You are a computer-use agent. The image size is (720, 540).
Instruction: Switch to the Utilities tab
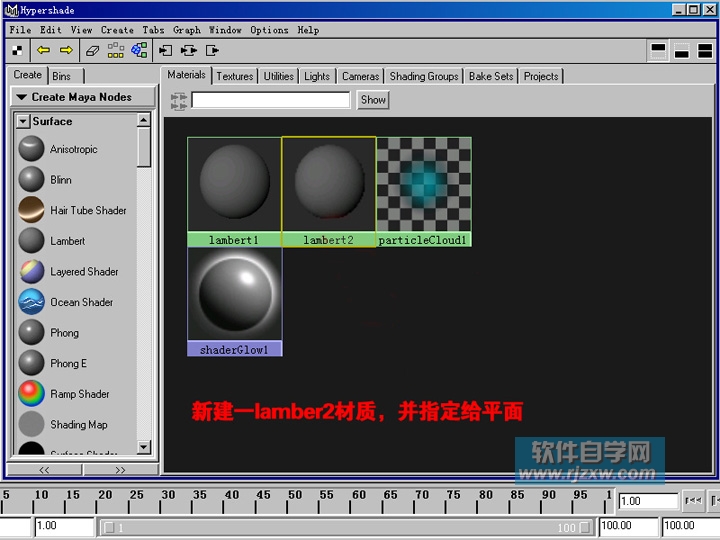pyautogui.click(x=278, y=76)
